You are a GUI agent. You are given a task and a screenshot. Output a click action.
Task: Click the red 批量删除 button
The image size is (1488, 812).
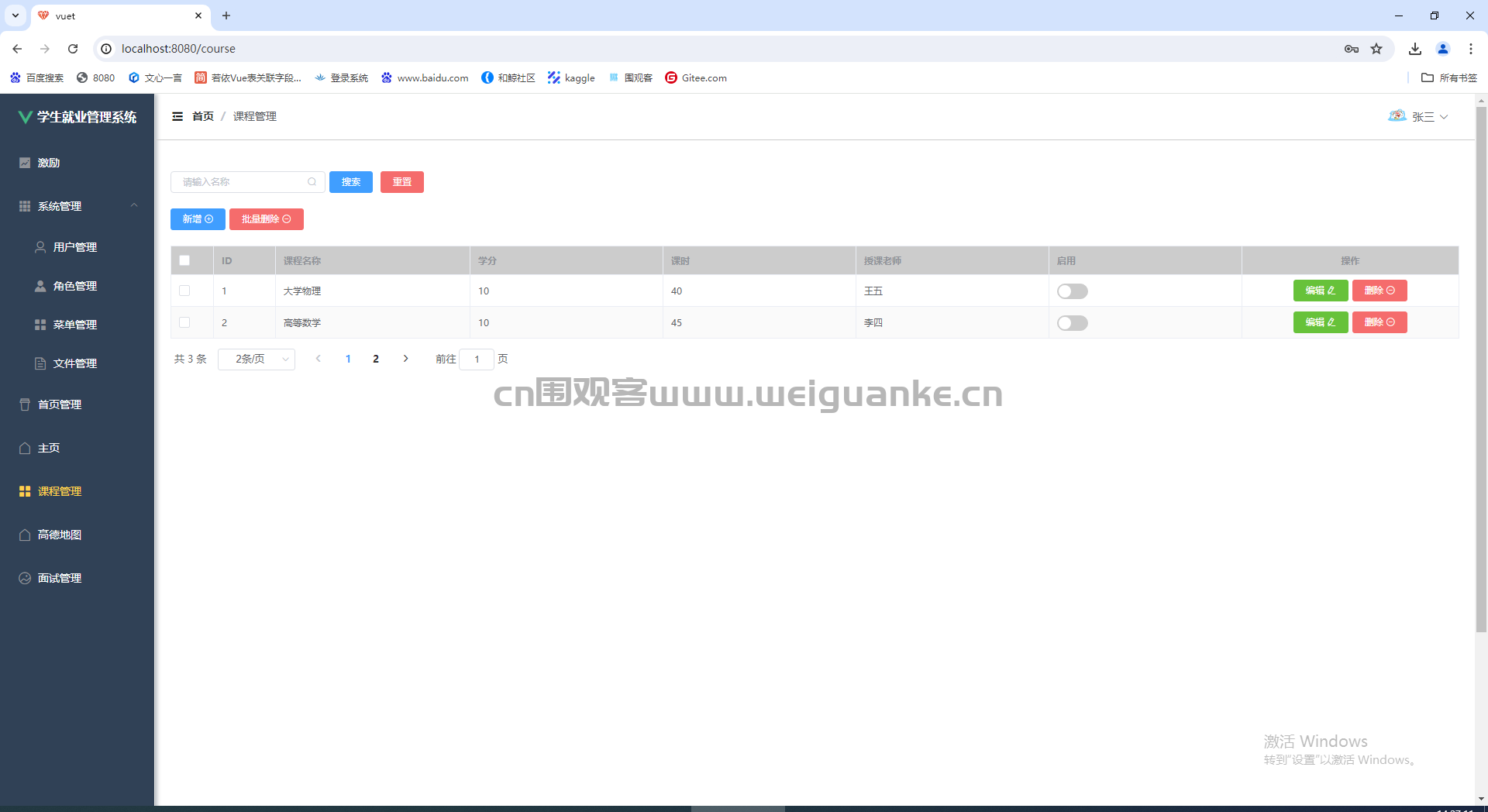pos(266,219)
